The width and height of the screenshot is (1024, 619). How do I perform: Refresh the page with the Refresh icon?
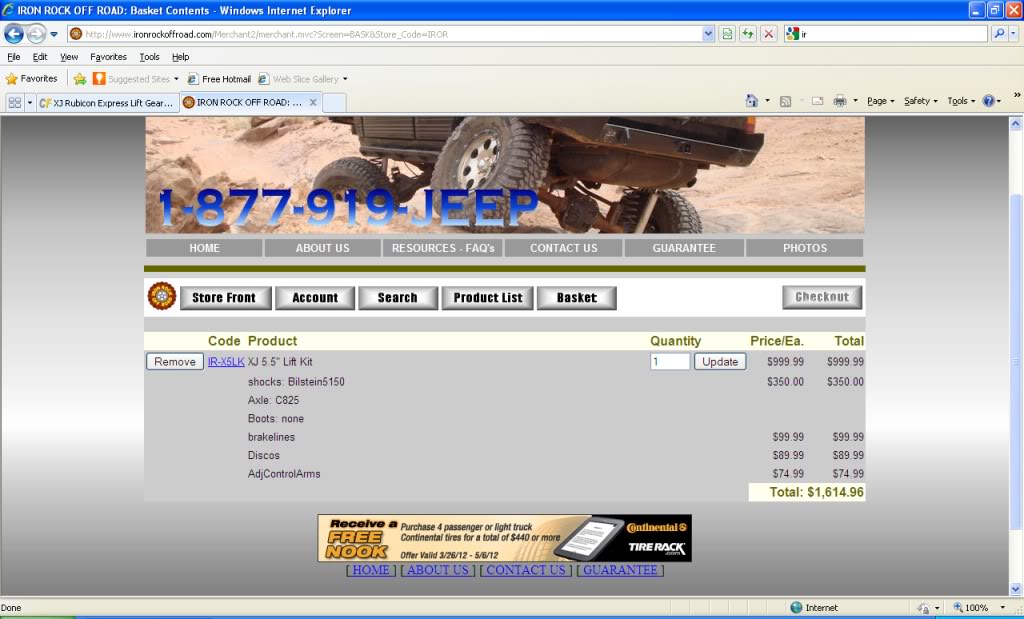point(748,34)
